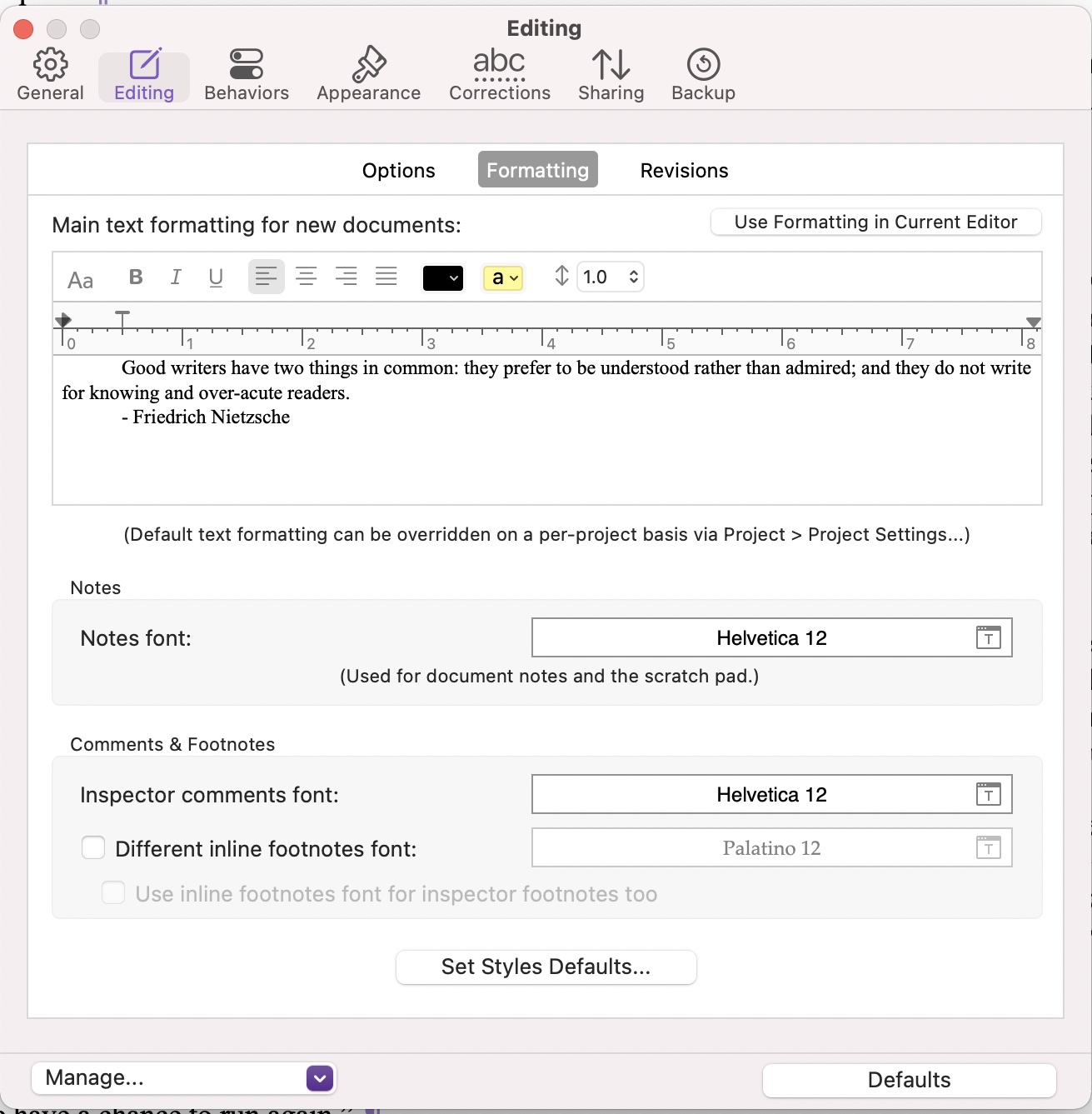Switch to the Behaviors preferences pane
The width and height of the screenshot is (1092, 1114).
click(246, 73)
